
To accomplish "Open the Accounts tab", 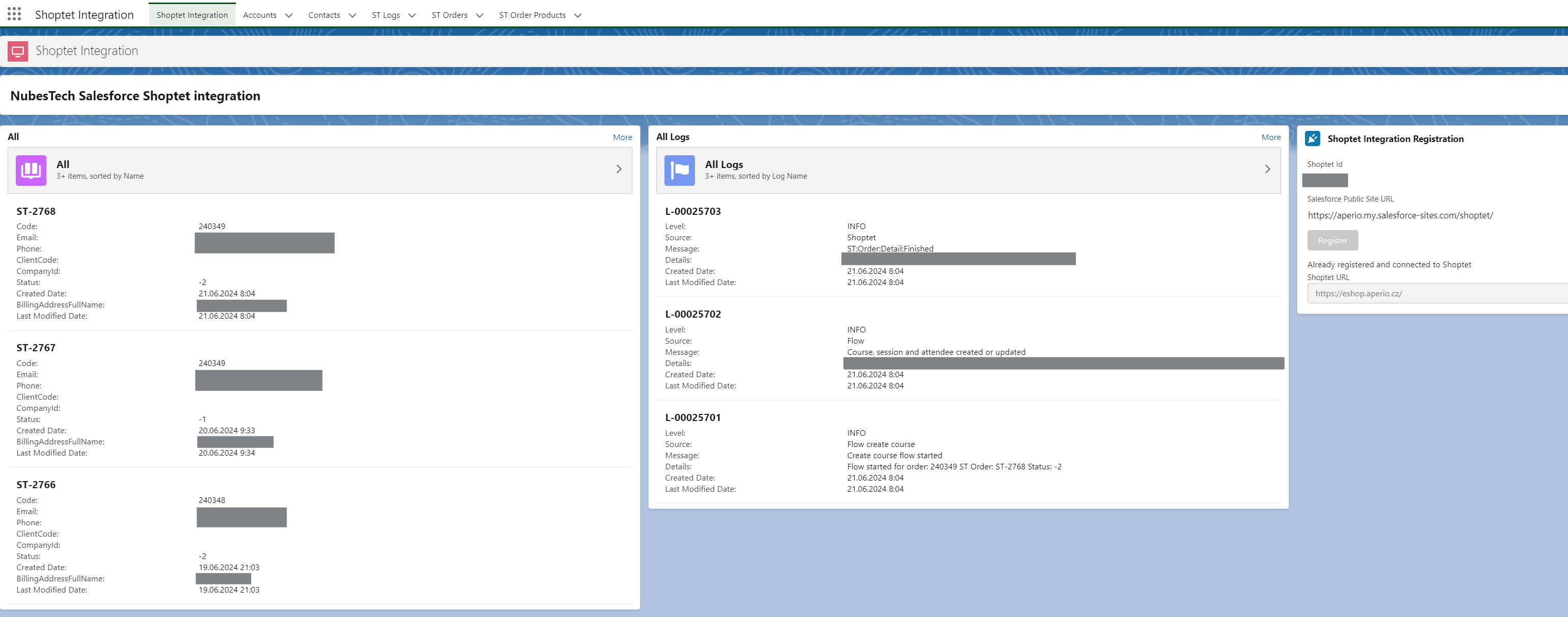I will tap(260, 15).
